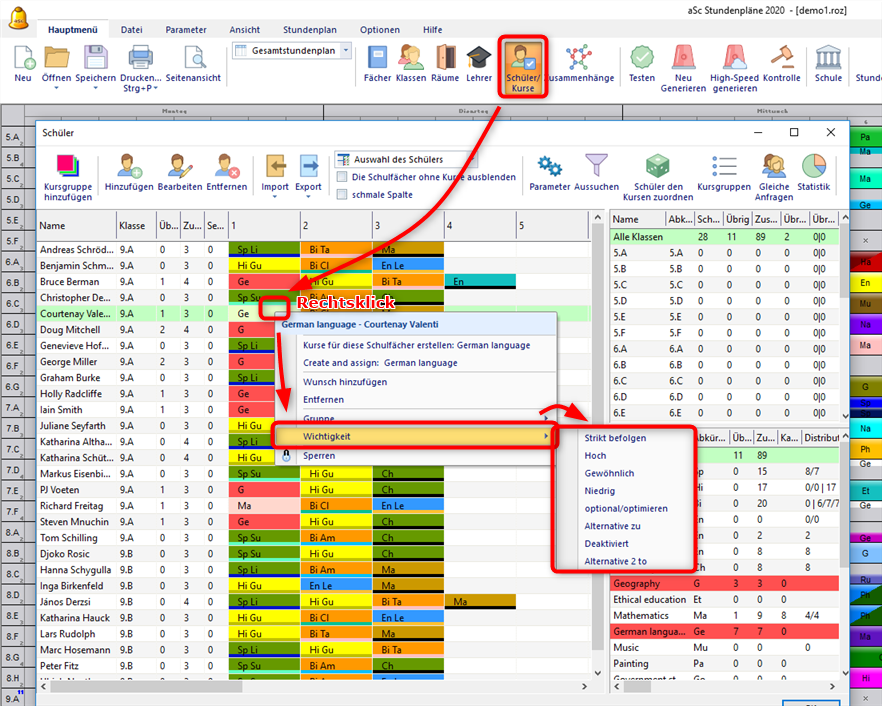This screenshot has width=882, height=706.
Task: Click Create and assign: German language
Action: tap(380, 363)
